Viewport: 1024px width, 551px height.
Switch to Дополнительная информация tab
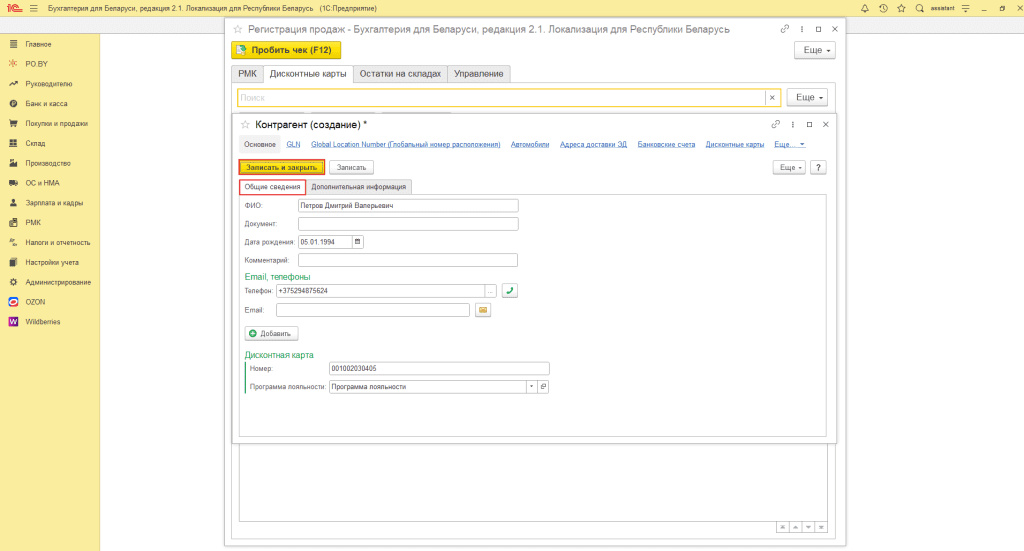click(x=359, y=187)
